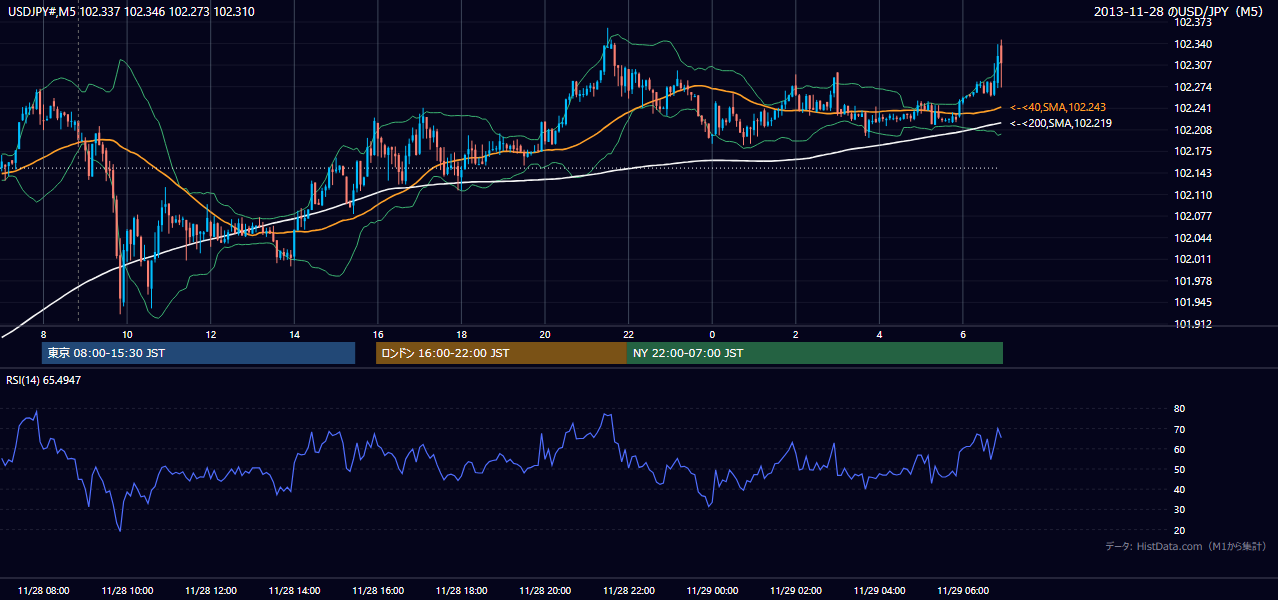Click the 102.274 price axis label
Image resolution: width=1278 pixels, height=600 pixels.
1192,87
